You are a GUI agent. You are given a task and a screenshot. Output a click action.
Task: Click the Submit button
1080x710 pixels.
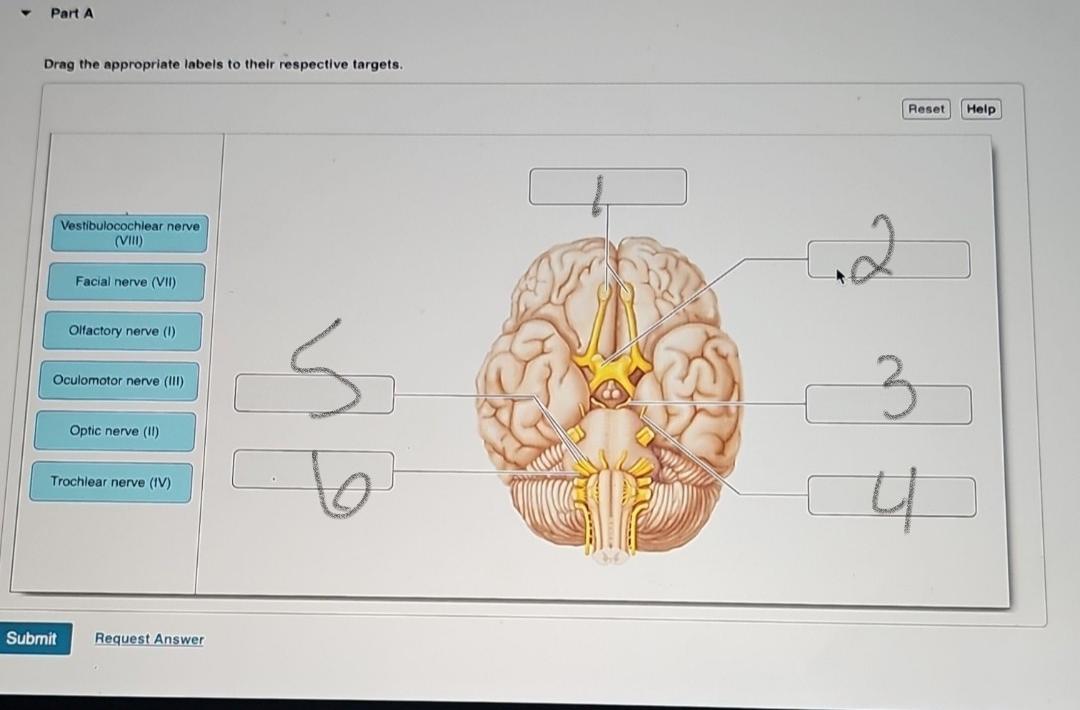pos(35,638)
